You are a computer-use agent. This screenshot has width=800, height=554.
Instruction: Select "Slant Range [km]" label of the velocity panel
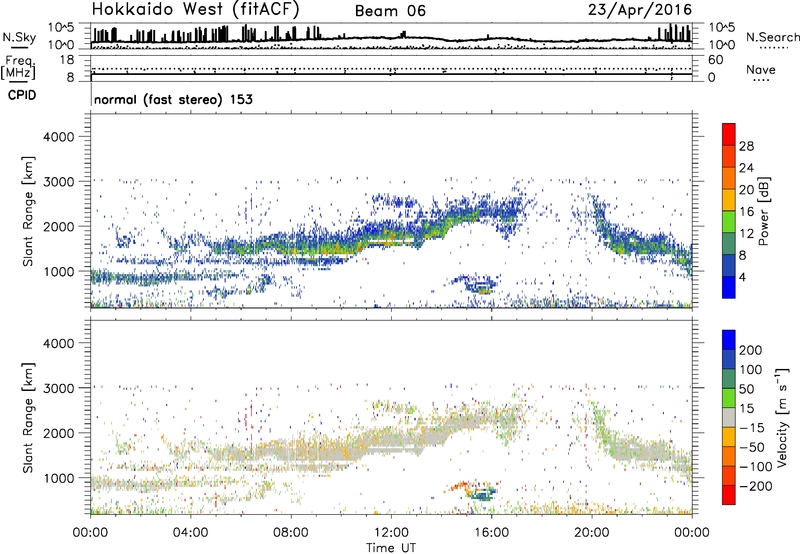[28, 418]
